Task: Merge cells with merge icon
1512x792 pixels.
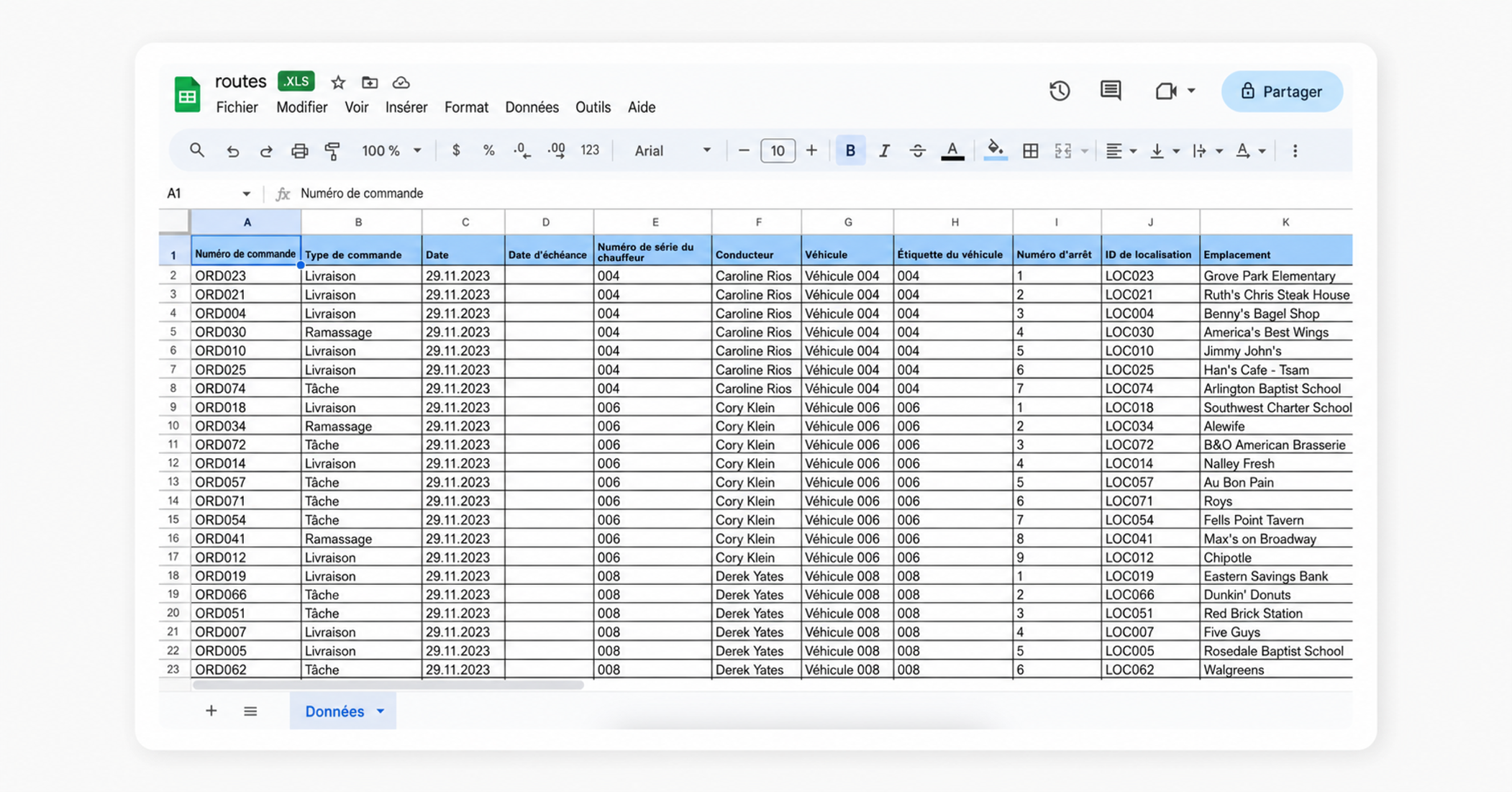Action: click(1063, 150)
